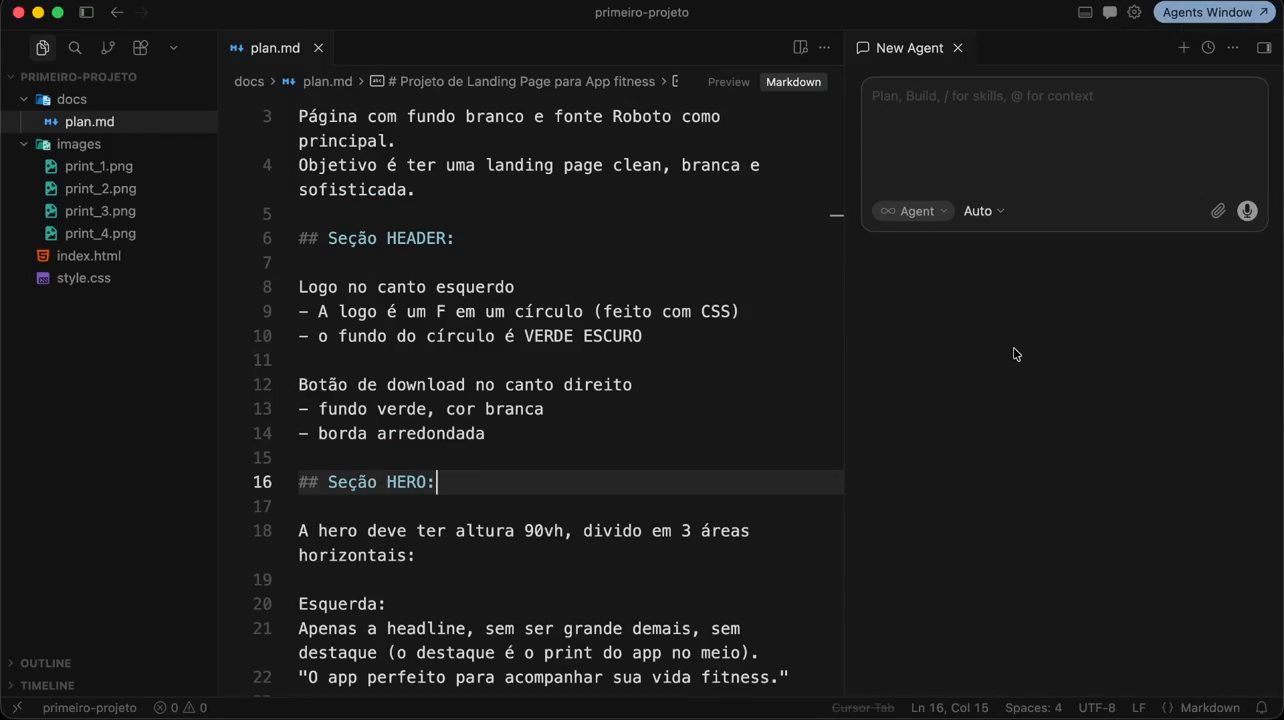Select the New Agent tab
The width and height of the screenshot is (1284, 720).
909,48
